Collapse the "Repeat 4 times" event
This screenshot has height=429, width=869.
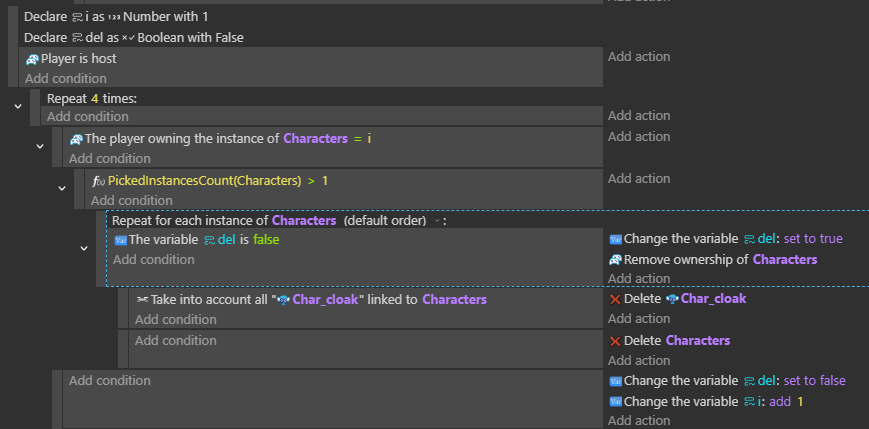coord(17,106)
